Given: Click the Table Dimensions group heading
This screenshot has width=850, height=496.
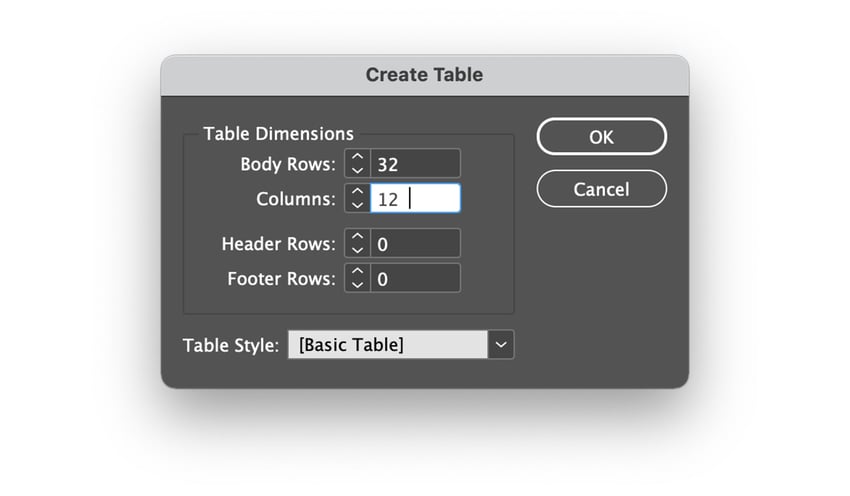Looking at the screenshot, I should [x=278, y=133].
